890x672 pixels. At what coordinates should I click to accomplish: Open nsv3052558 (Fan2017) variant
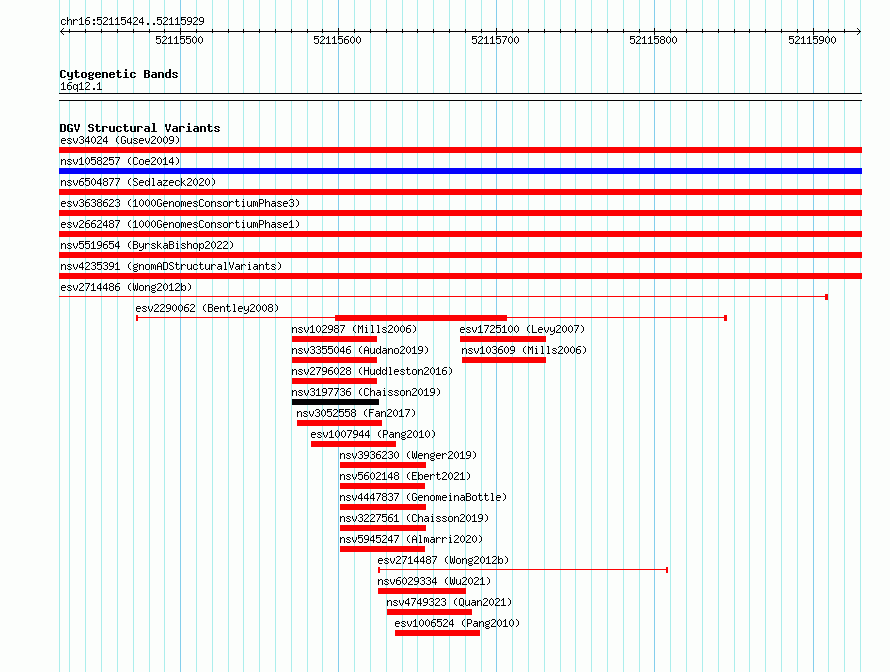click(x=356, y=413)
